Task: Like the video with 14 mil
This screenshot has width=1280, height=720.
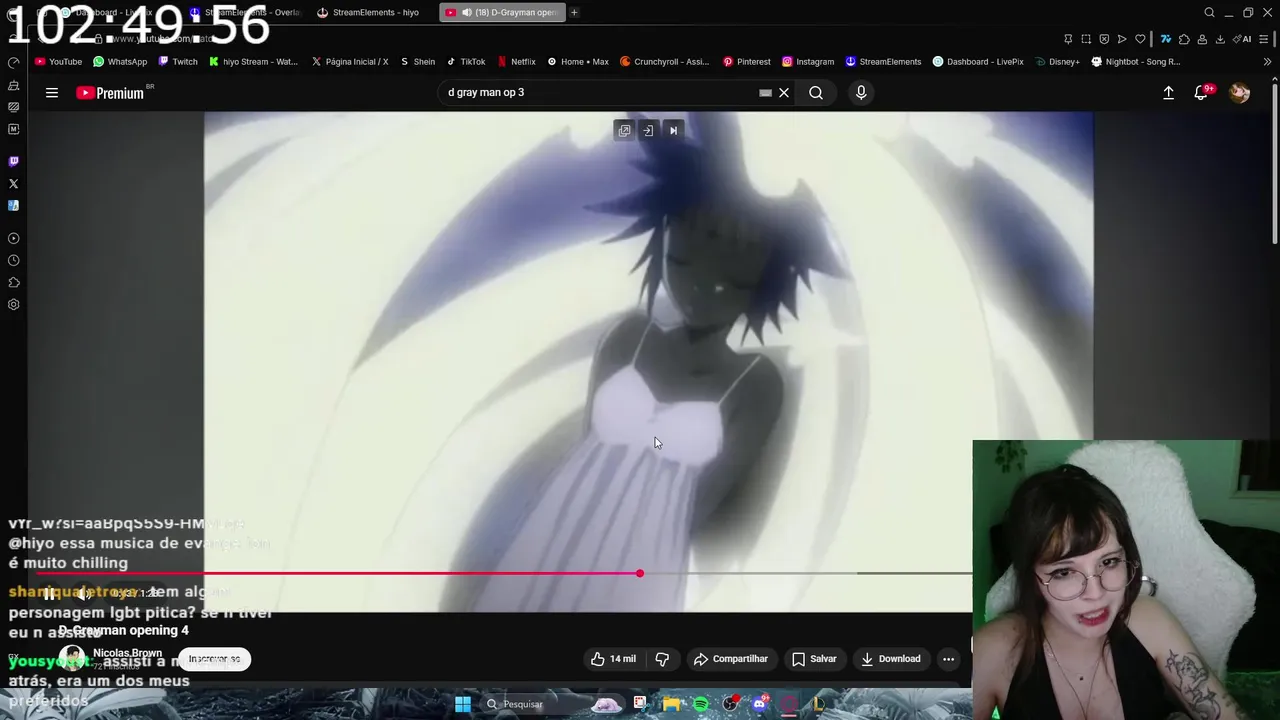Action: tap(613, 659)
